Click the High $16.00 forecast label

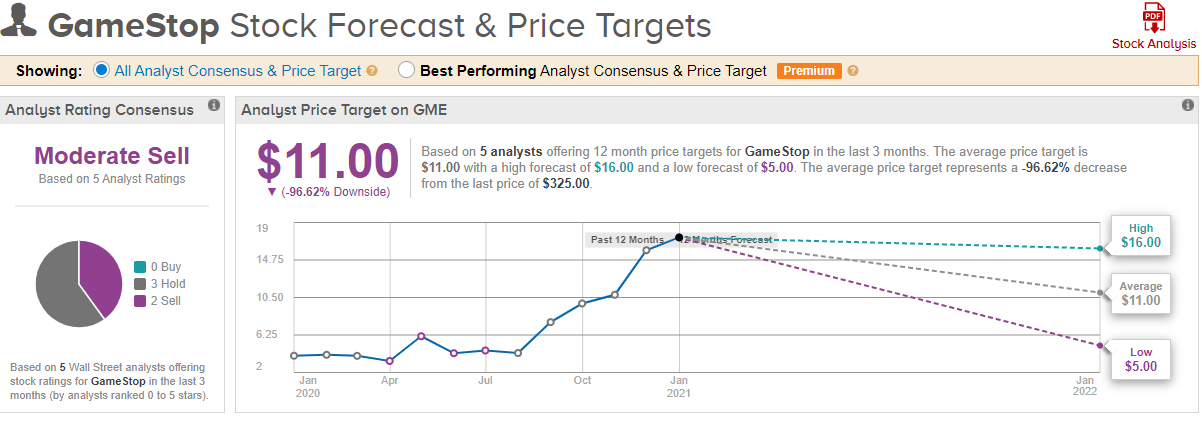pyautogui.click(x=1141, y=236)
